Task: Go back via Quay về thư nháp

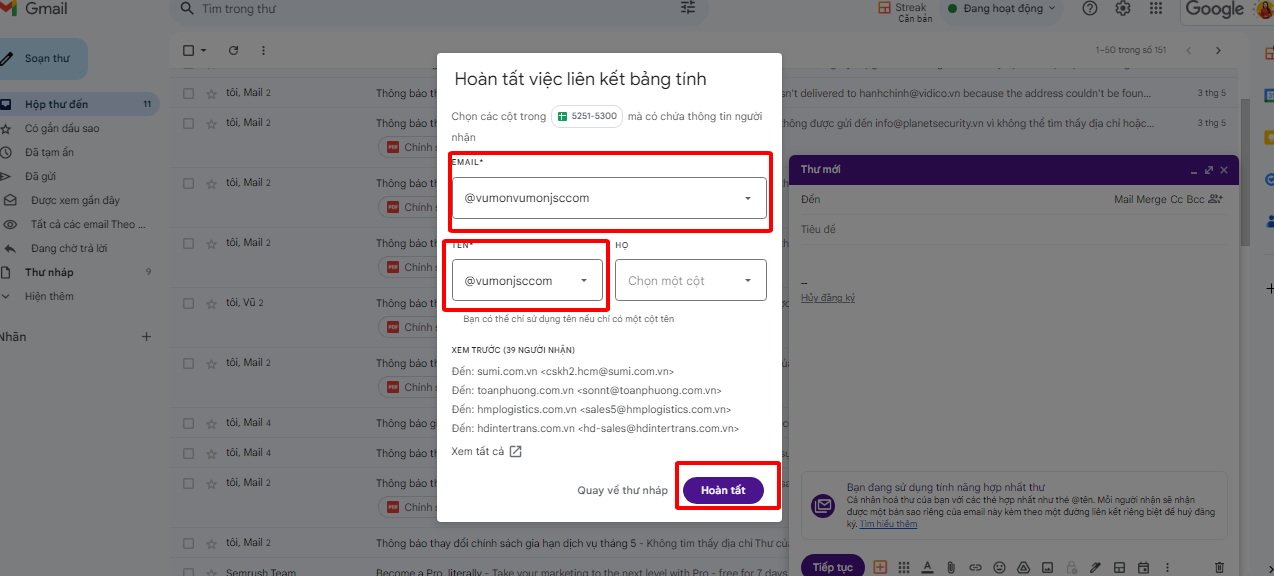Action: pyautogui.click(x=622, y=490)
